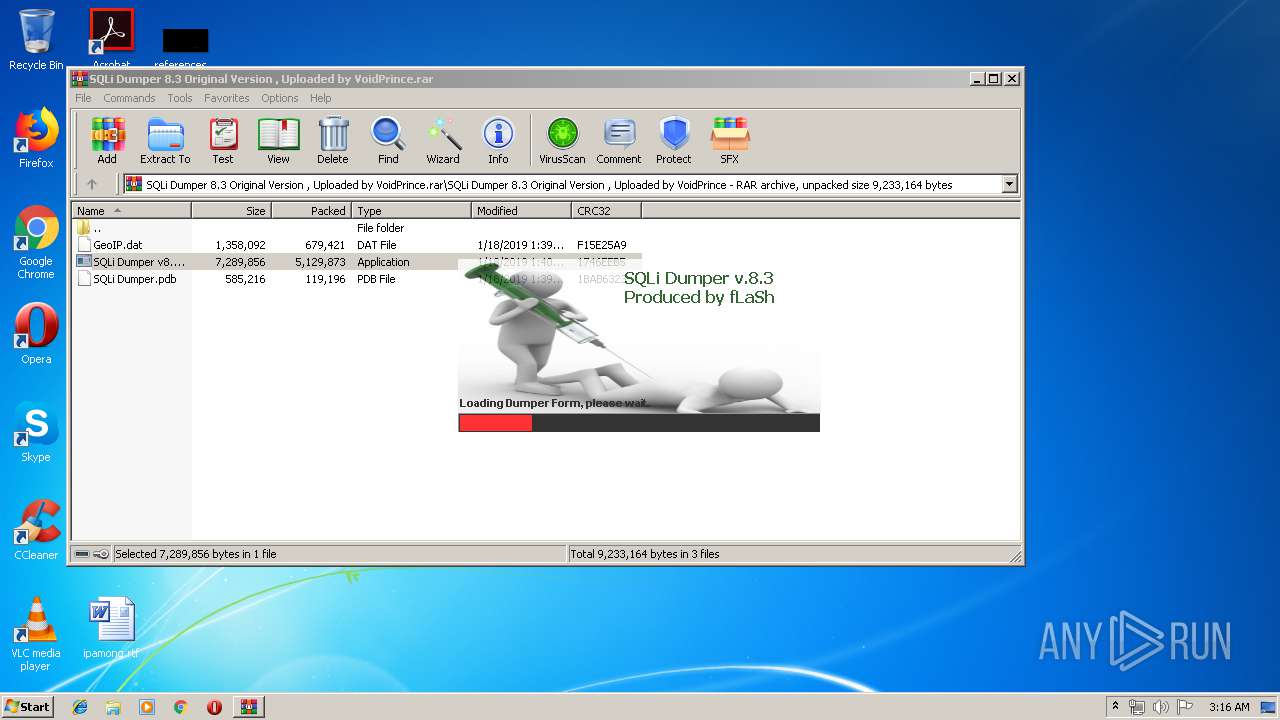1280x720 pixels.
Task: Sort by Modified column header
Action: point(521,211)
